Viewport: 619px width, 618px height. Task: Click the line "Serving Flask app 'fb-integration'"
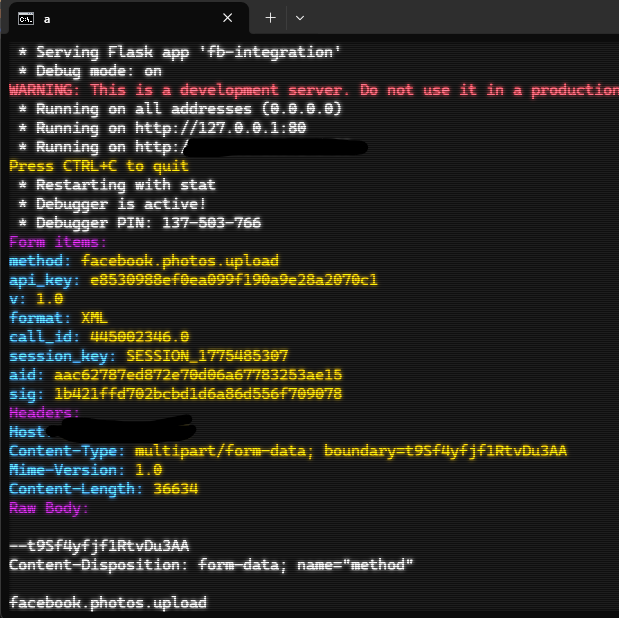click(180, 52)
